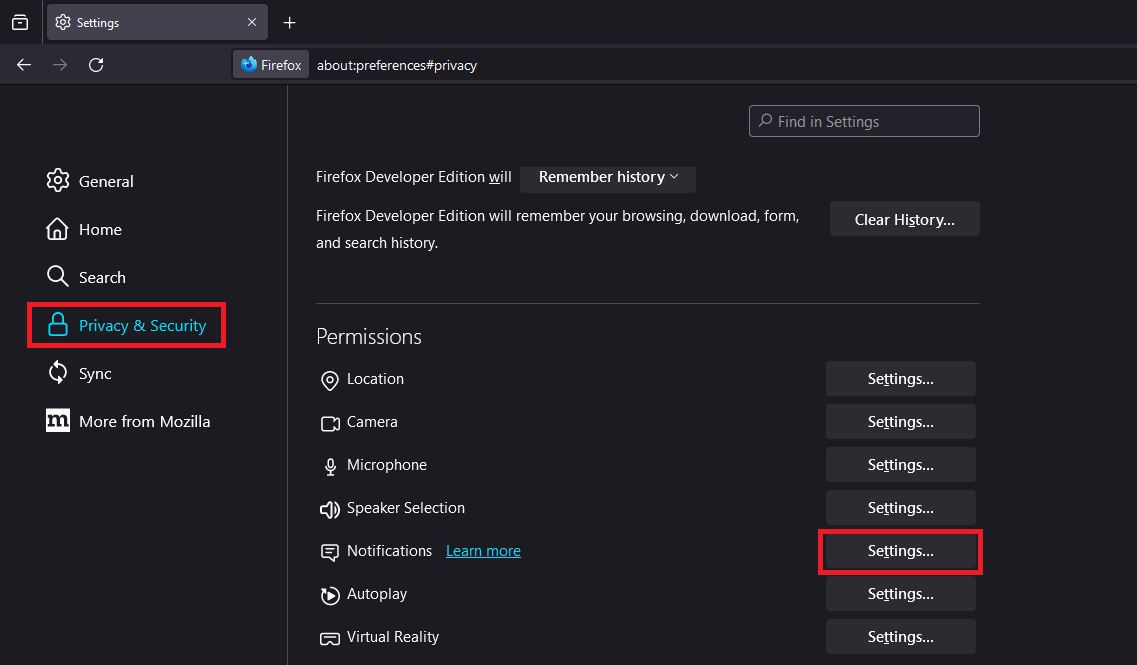
Task: Click the Find in Settings search field
Action: click(x=863, y=121)
